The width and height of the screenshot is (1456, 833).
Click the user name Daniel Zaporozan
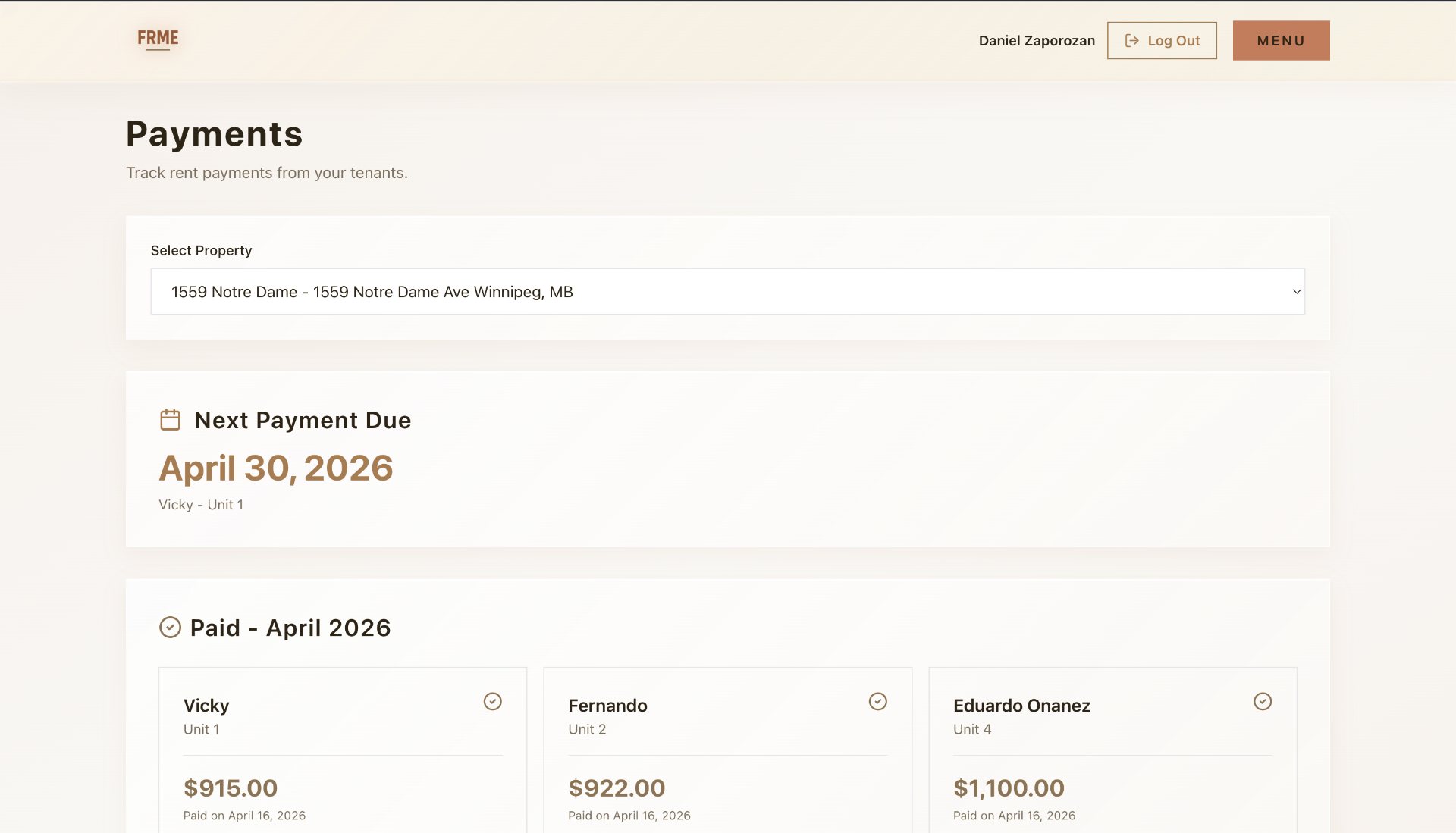pos(1037,41)
